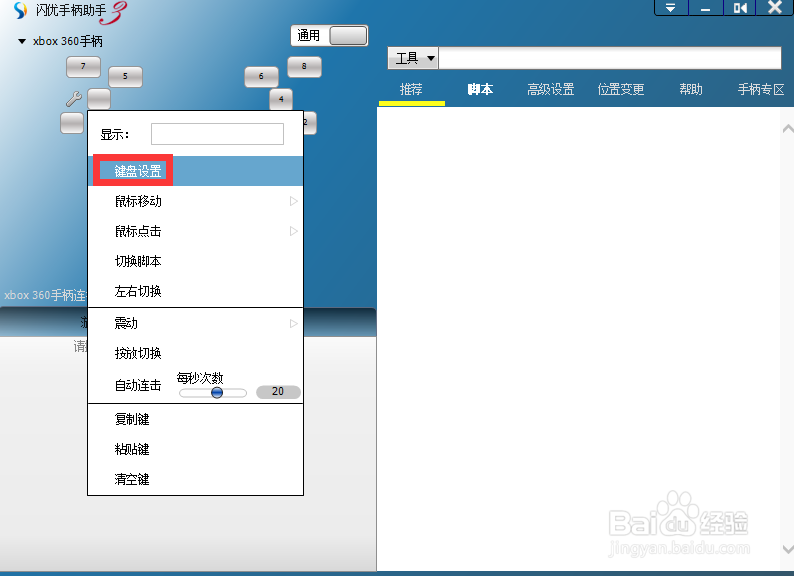Image resolution: width=794 pixels, height=576 pixels.
Task: Click the search box next to 工具
Action: point(610,58)
